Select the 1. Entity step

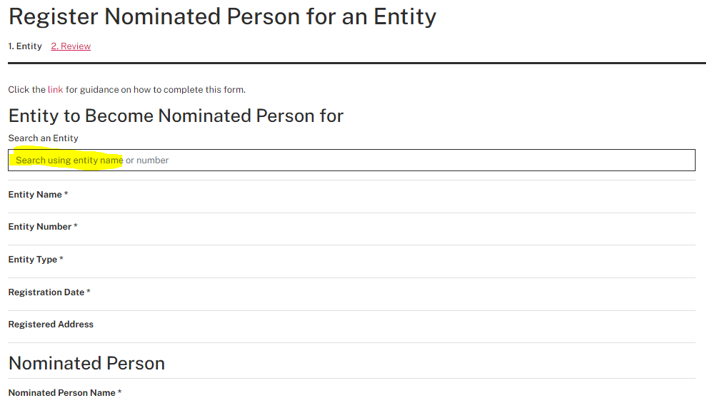25,46
